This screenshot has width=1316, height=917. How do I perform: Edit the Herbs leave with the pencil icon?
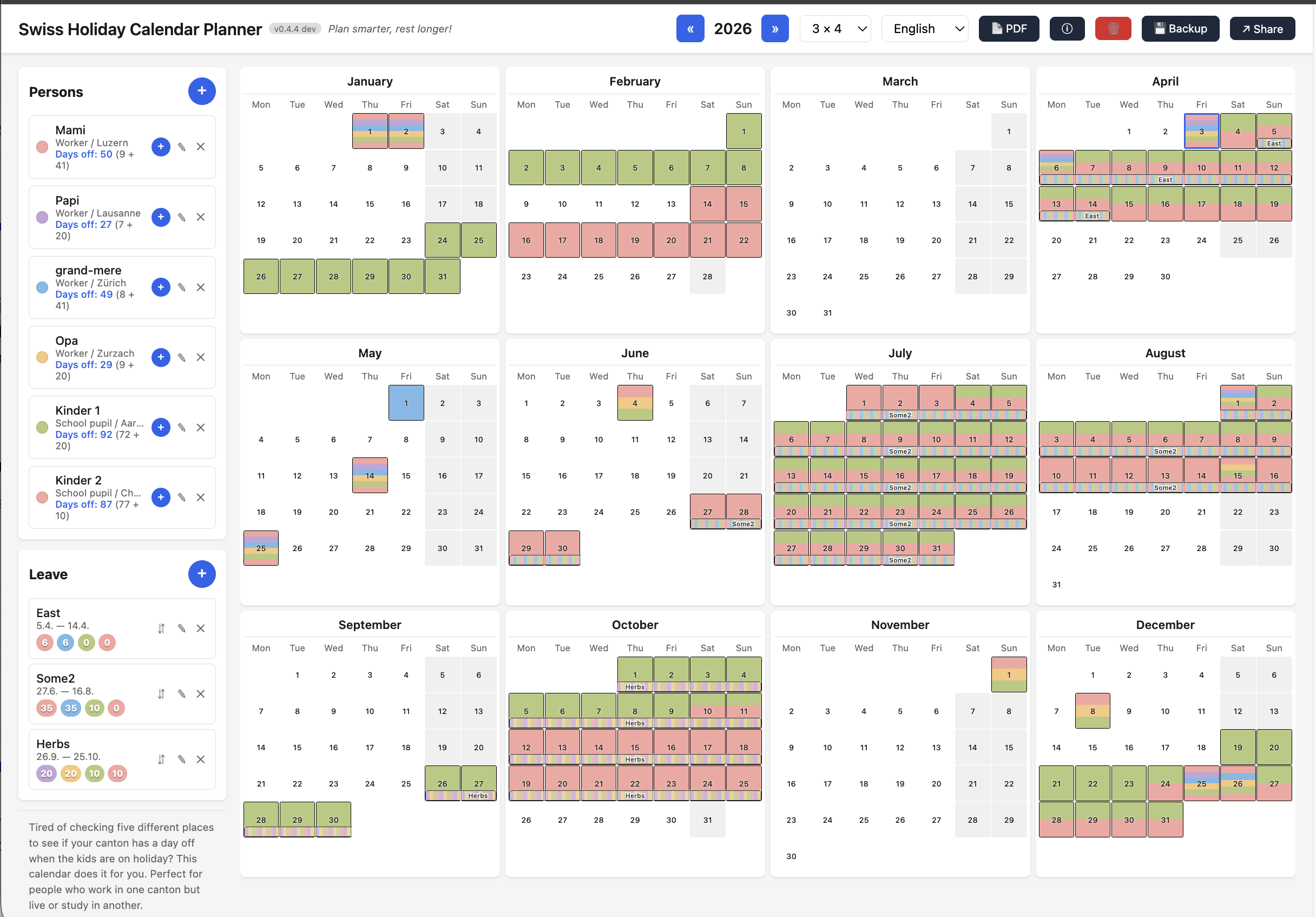tap(182, 759)
